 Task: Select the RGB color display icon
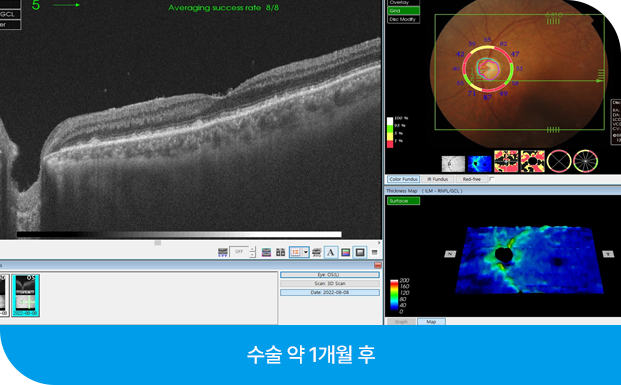pos(345,252)
